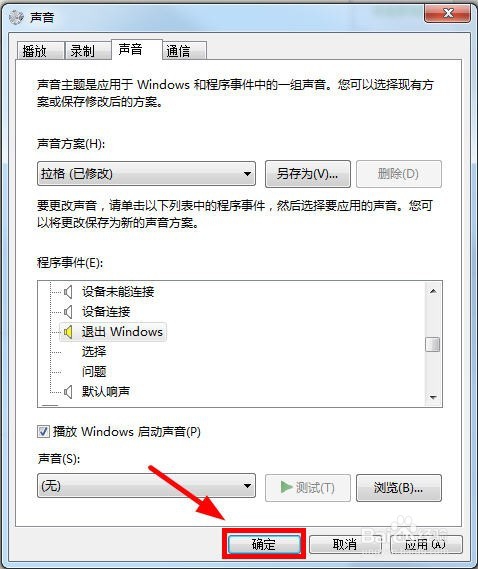Click speaker icon beside 设备连接
Image resolution: width=478 pixels, height=569 pixels.
tap(68, 311)
